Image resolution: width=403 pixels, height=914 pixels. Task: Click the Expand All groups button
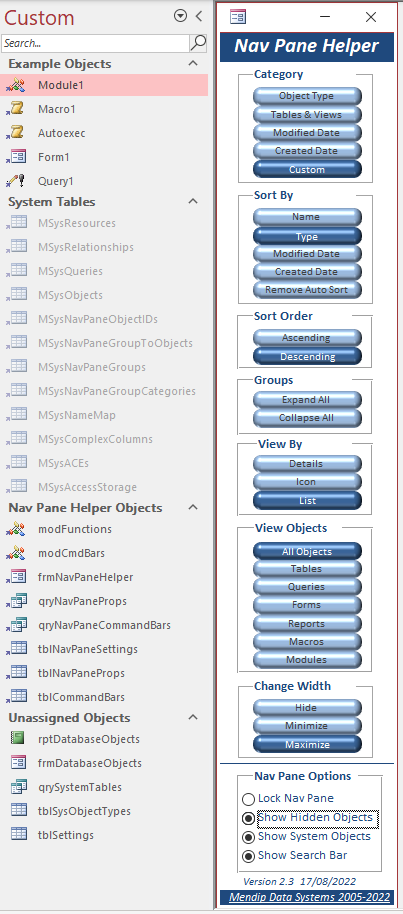pyautogui.click(x=307, y=400)
